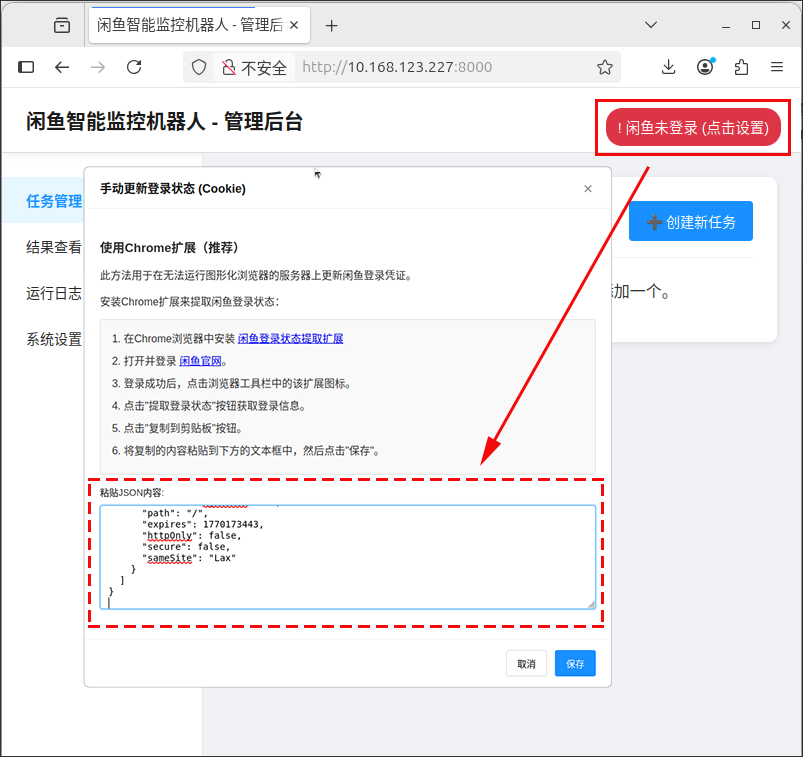Viewport: 803px width, 757px height.
Task: Open the sidebar panel toggle icon
Action: coord(26,67)
